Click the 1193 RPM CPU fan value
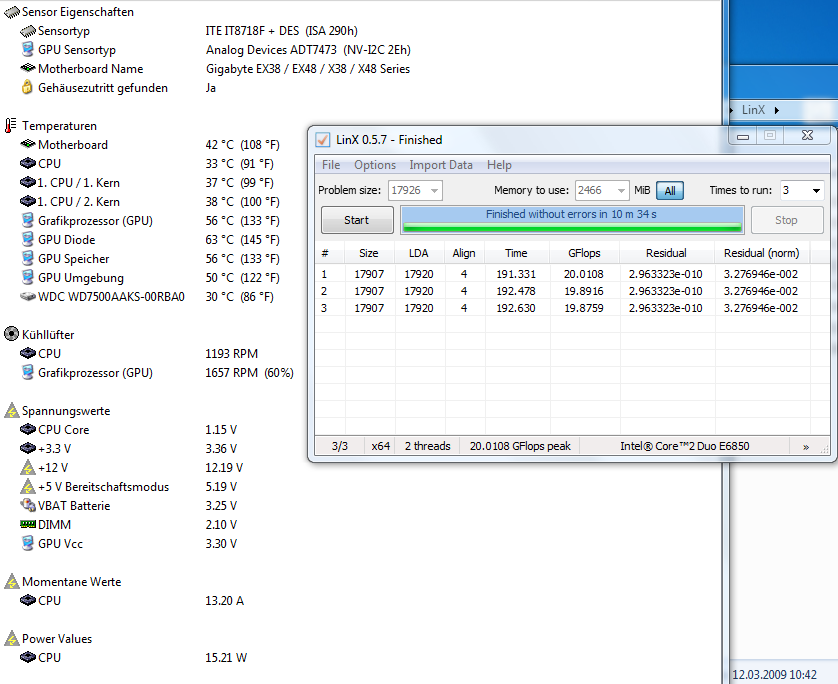The width and height of the screenshot is (838, 684). point(231,354)
